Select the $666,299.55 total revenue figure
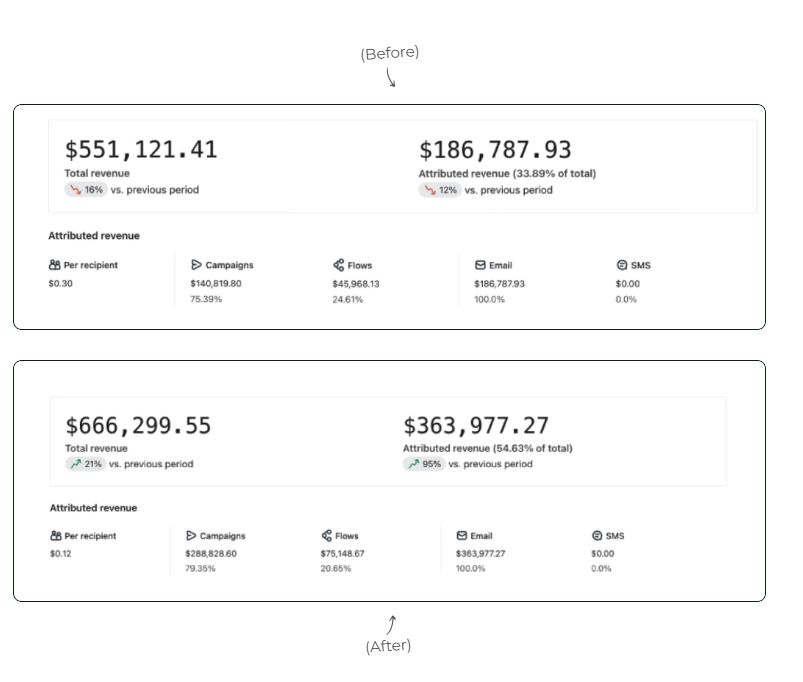Viewport: 803px width, 682px height. (138, 426)
